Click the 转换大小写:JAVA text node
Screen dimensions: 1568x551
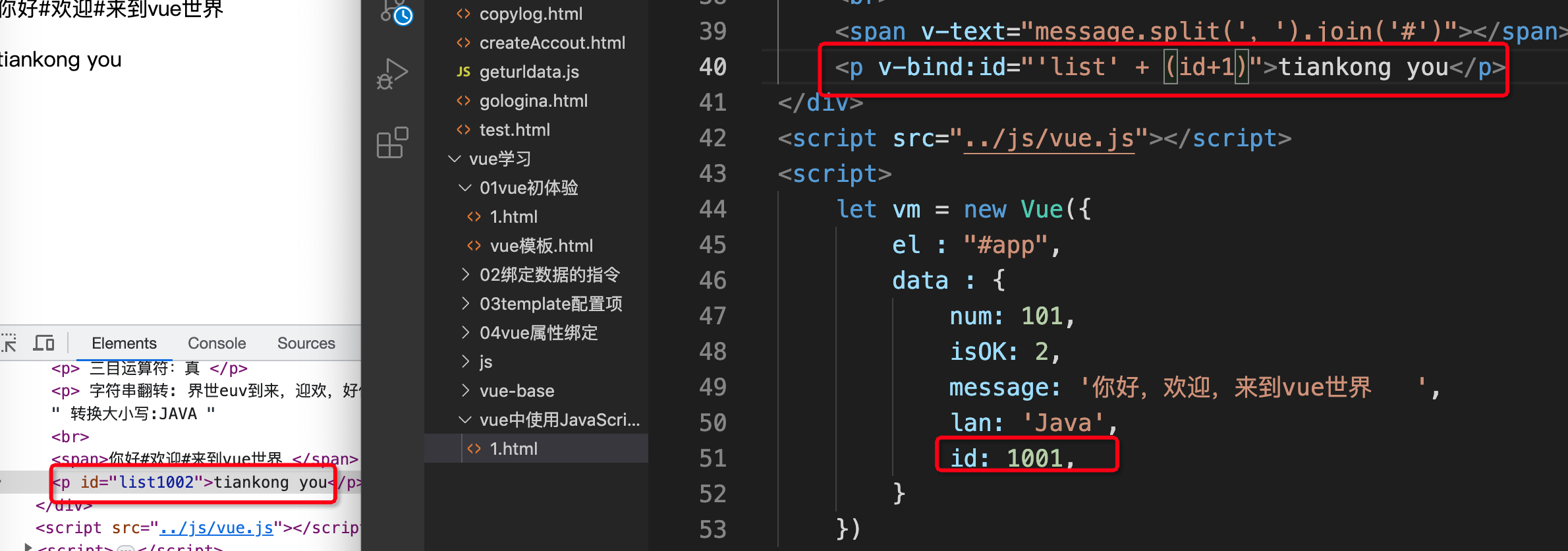point(134,414)
